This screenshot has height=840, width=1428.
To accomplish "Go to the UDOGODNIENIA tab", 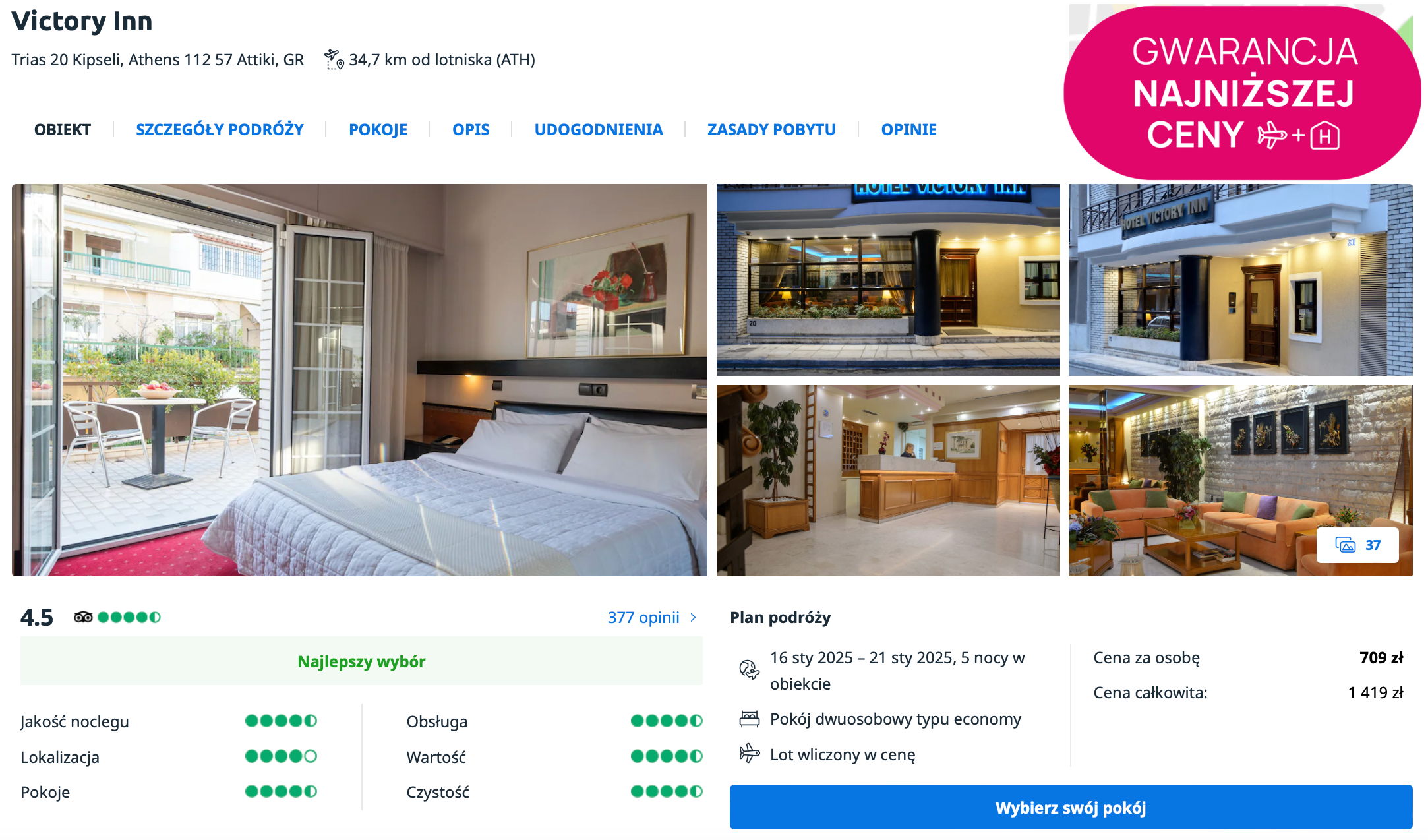I will click(x=599, y=129).
